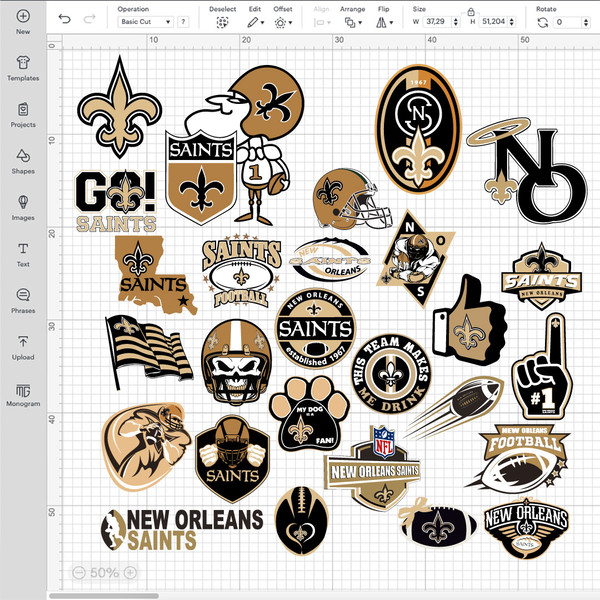Toggle the size lock aspect ratio icon
600x600 pixels.
tap(471, 12)
